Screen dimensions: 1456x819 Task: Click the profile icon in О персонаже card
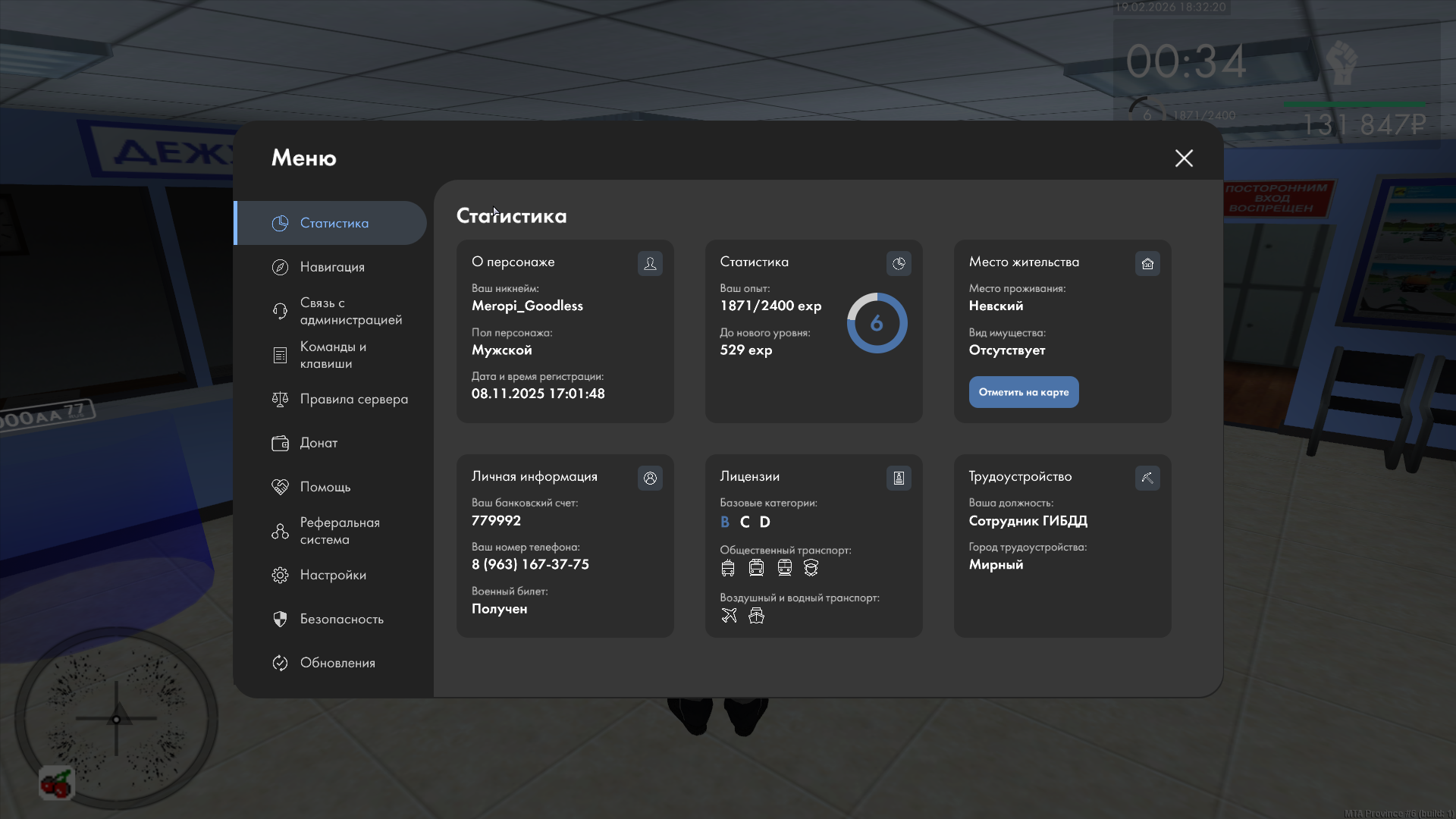650,263
